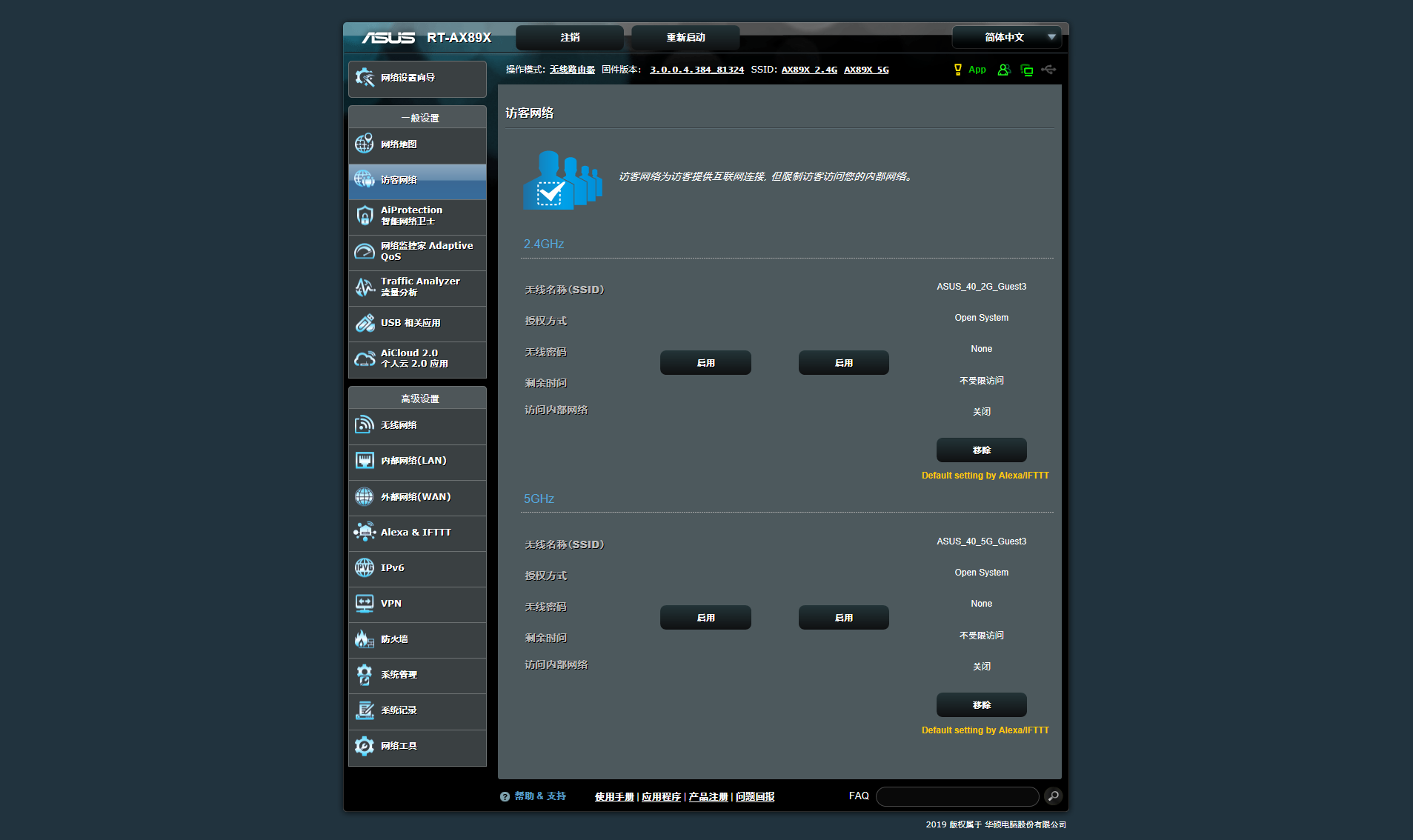Click the FAQ search magnifier icon

(x=1053, y=796)
